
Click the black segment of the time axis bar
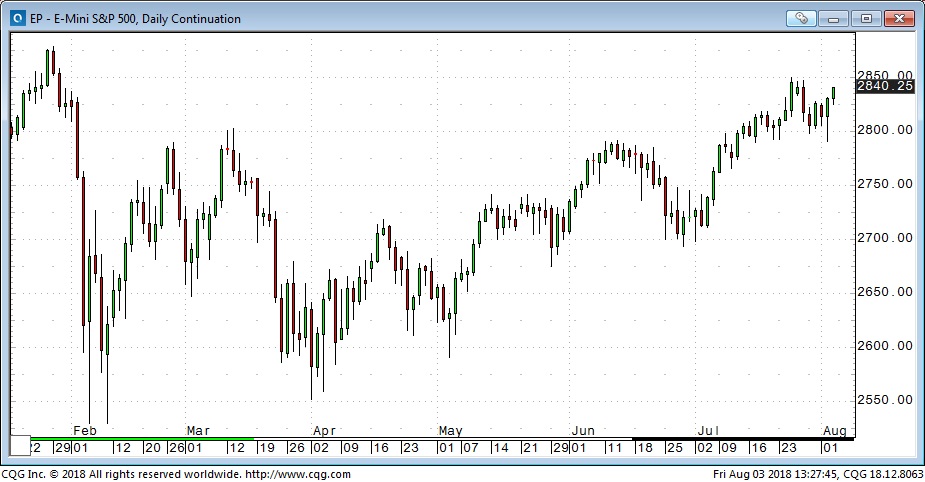[743, 439]
